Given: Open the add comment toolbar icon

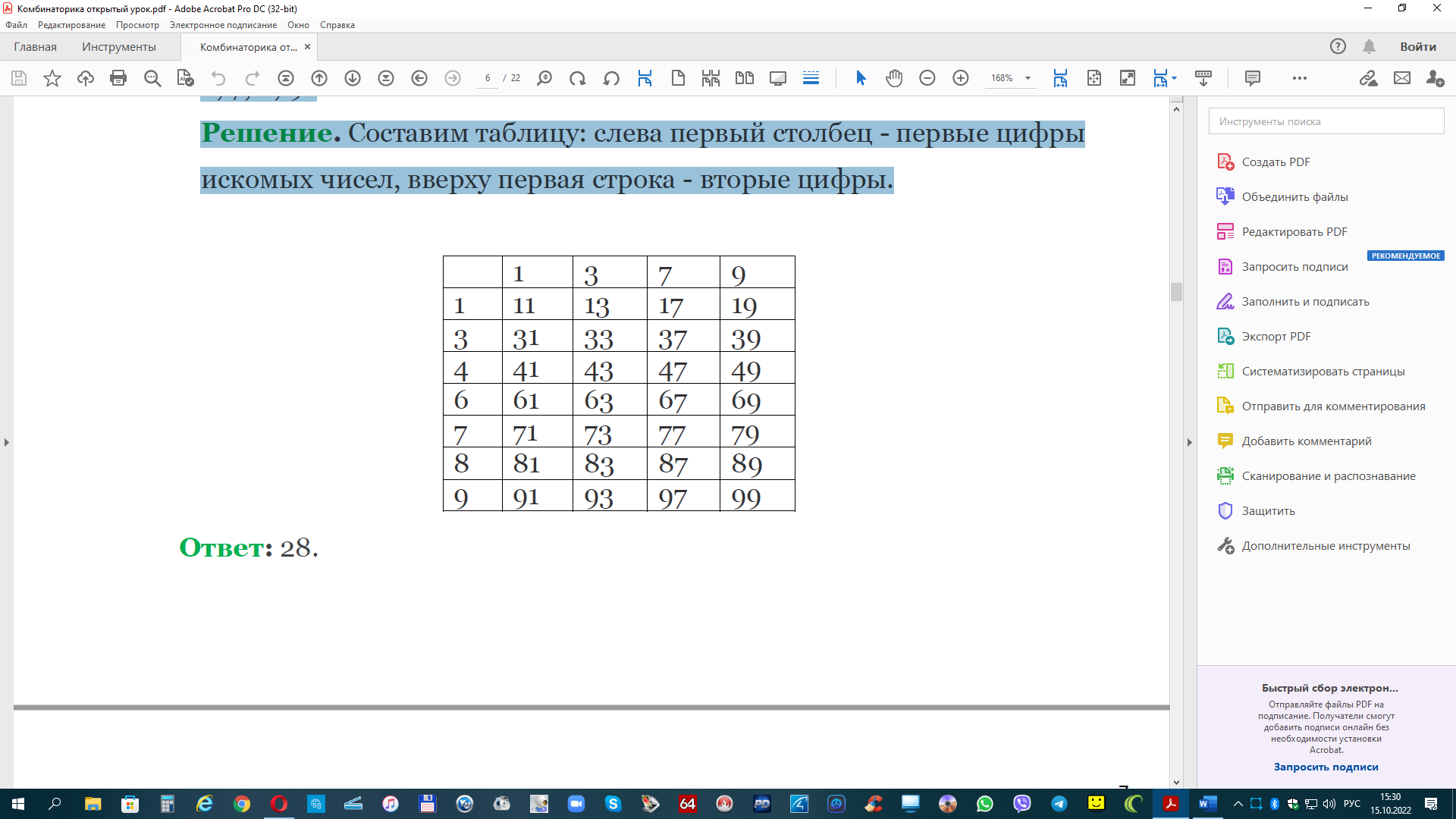Looking at the screenshot, I should pyautogui.click(x=1252, y=78).
